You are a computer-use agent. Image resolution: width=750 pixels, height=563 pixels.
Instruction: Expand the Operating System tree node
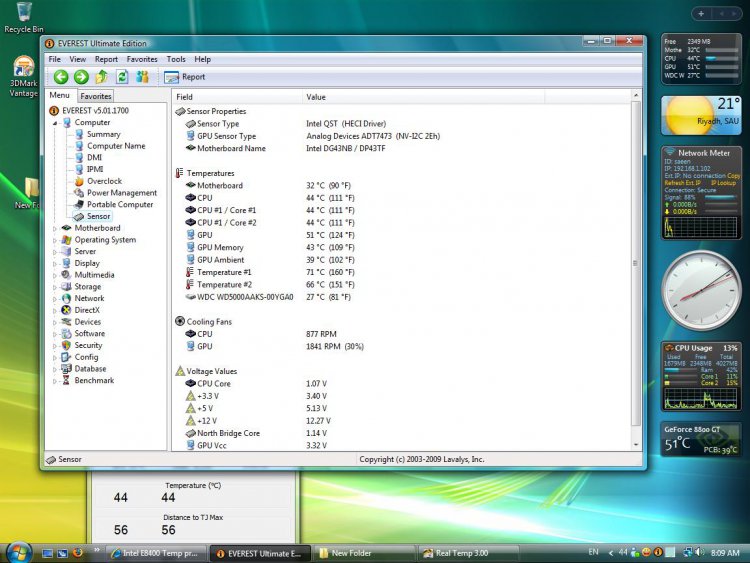tap(55, 240)
